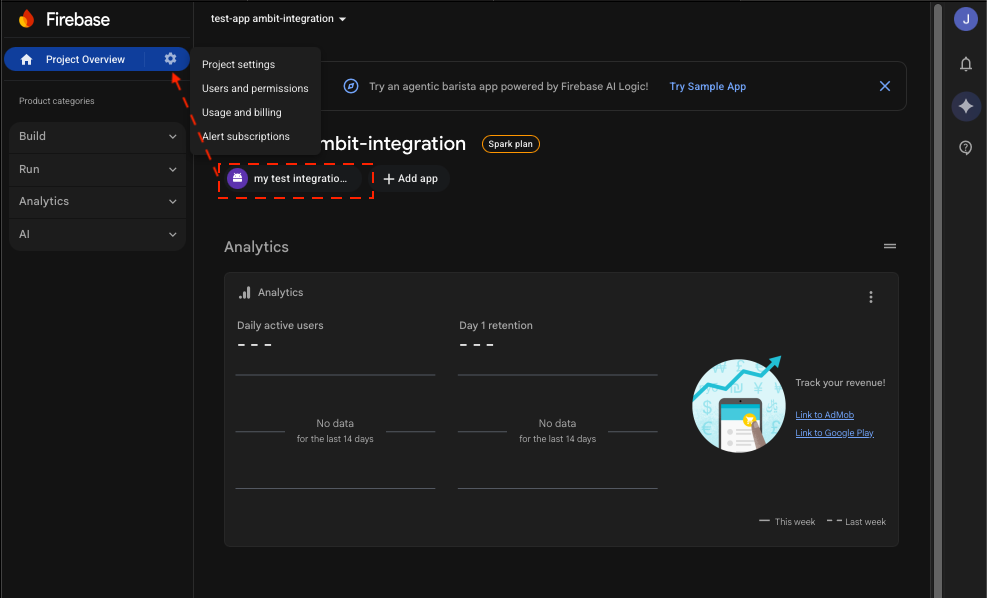Click the J user avatar
Image resolution: width=987 pixels, height=598 pixels.
[x=964, y=19]
